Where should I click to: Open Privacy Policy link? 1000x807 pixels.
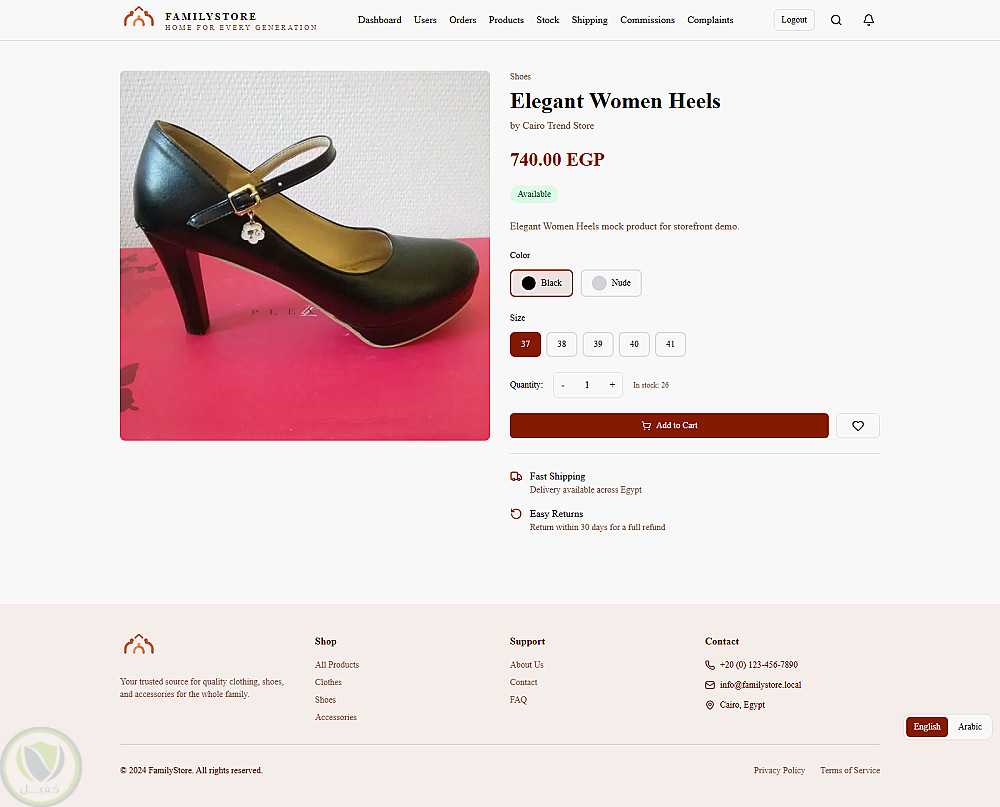[779, 771]
